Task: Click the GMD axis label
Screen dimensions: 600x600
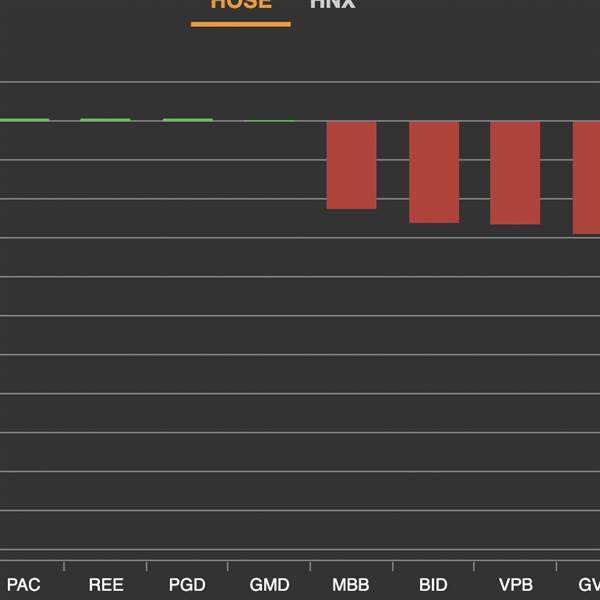Action: [x=269, y=585]
